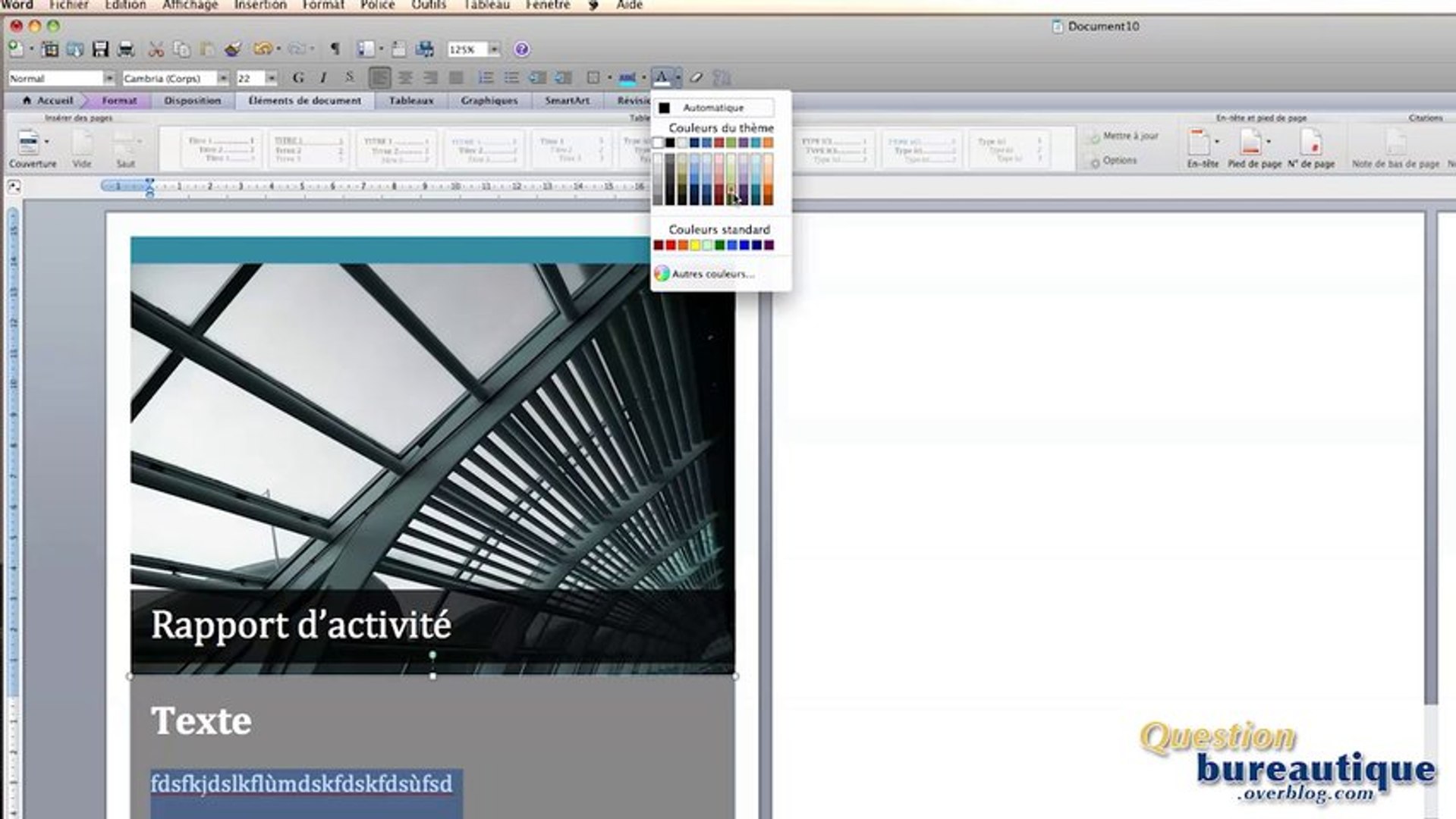Click the Print icon in toolbar
Image resolution: width=1456 pixels, height=819 pixels.
126,49
